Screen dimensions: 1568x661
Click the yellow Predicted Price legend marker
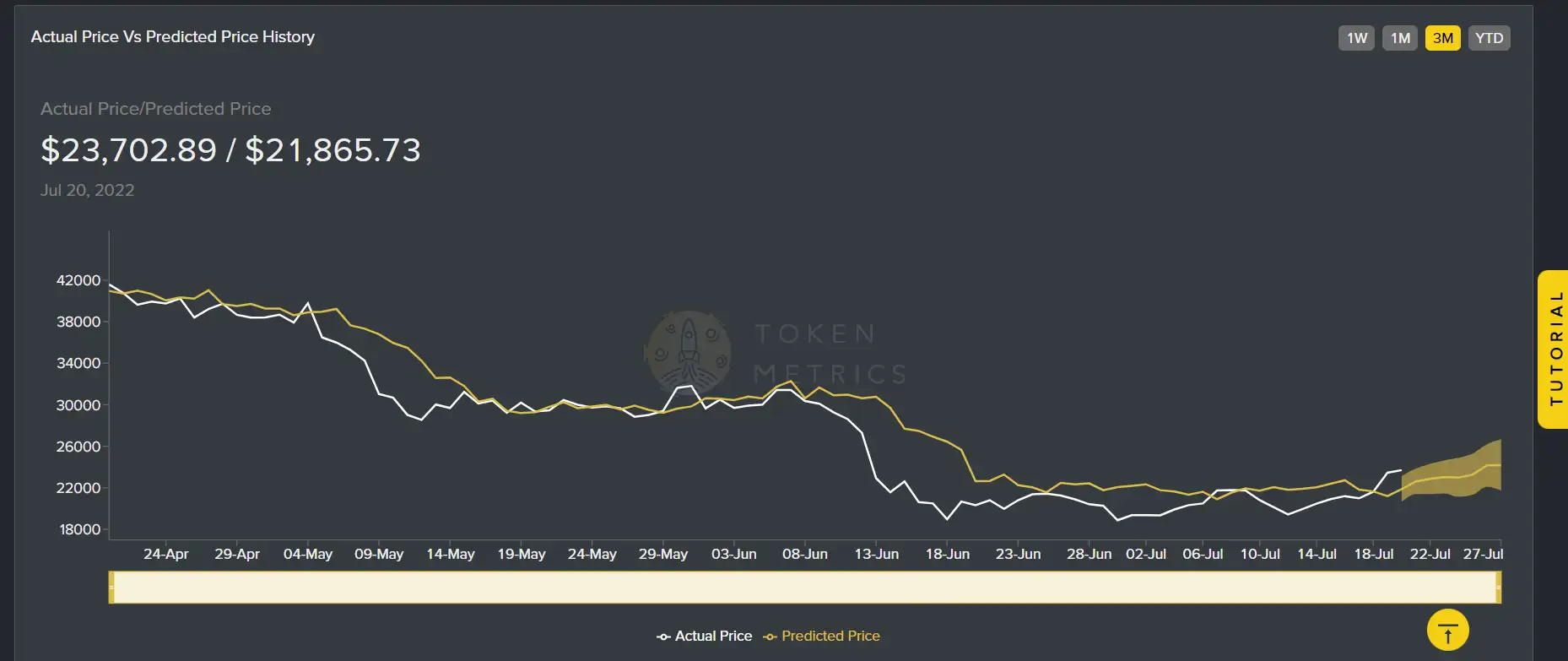coord(770,637)
